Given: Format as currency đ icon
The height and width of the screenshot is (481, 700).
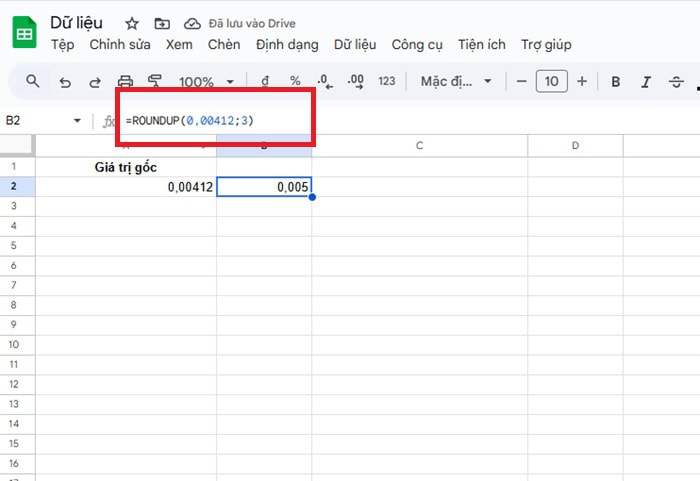Looking at the screenshot, I should point(265,81).
